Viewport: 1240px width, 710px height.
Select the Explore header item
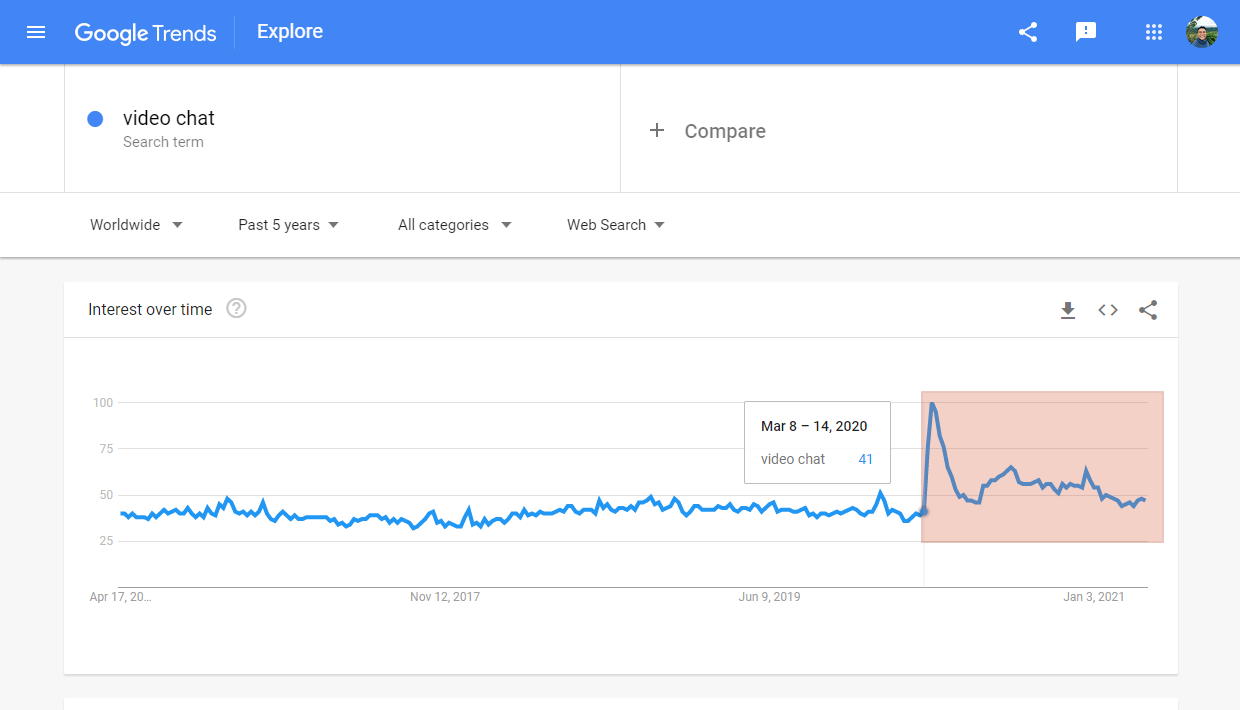(290, 31)
